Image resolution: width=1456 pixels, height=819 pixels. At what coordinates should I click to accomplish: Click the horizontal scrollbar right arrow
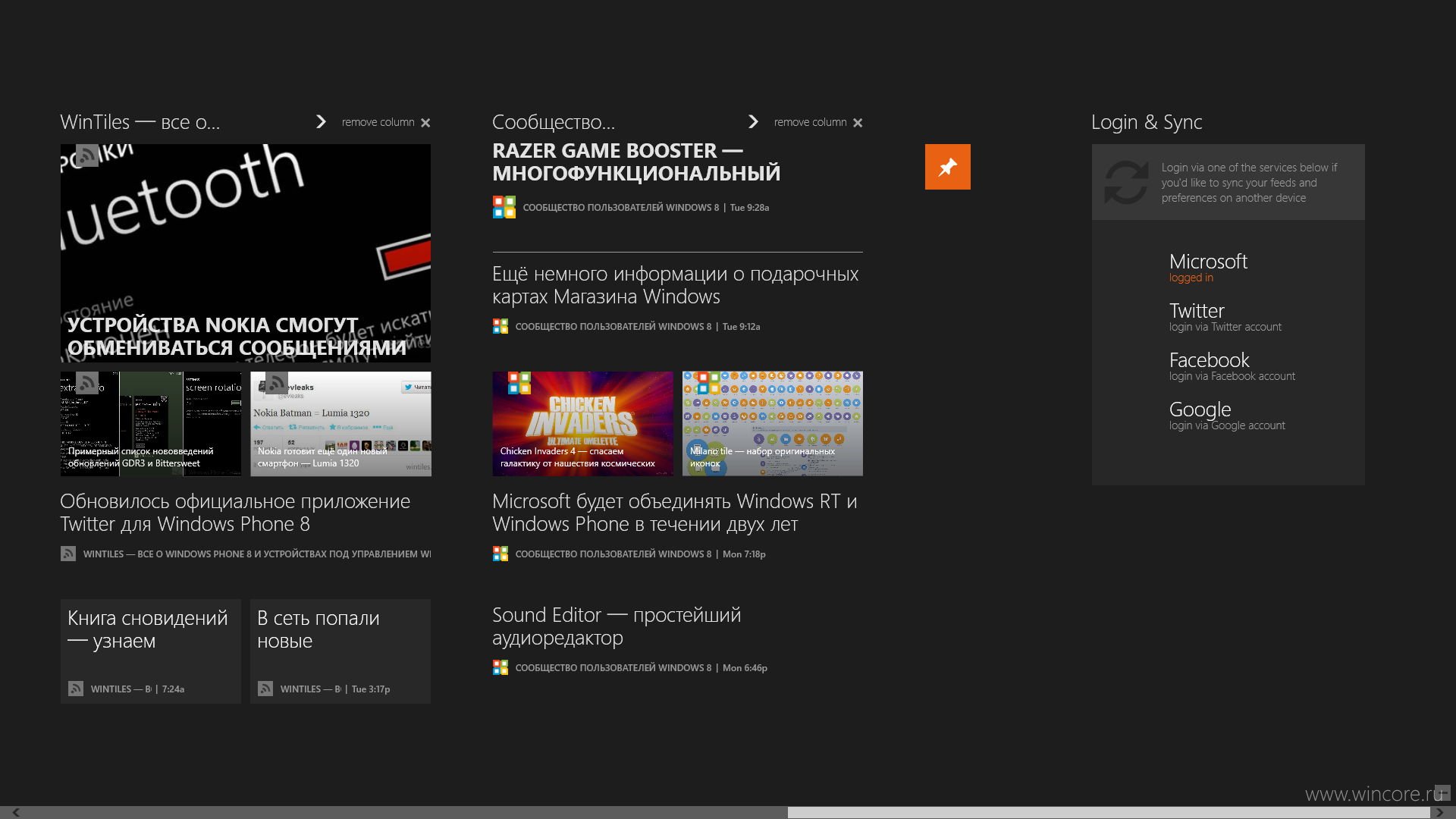click(1439, 812)
